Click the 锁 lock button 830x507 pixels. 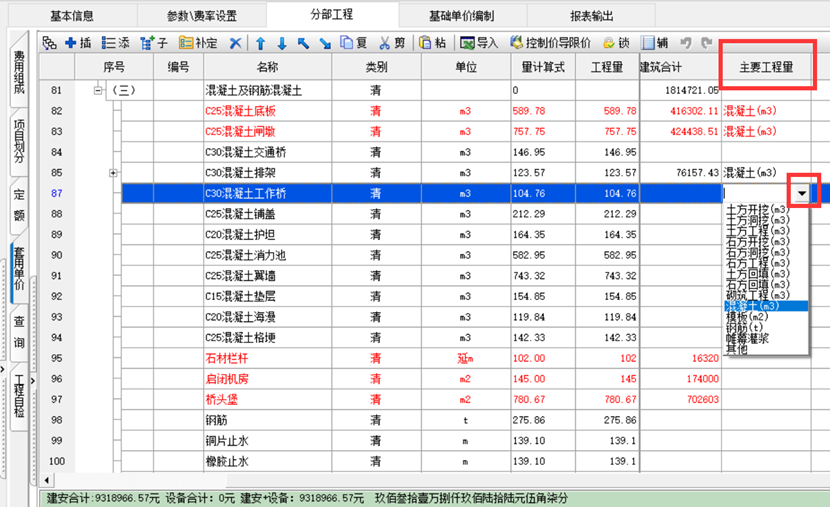coord(617,43)
